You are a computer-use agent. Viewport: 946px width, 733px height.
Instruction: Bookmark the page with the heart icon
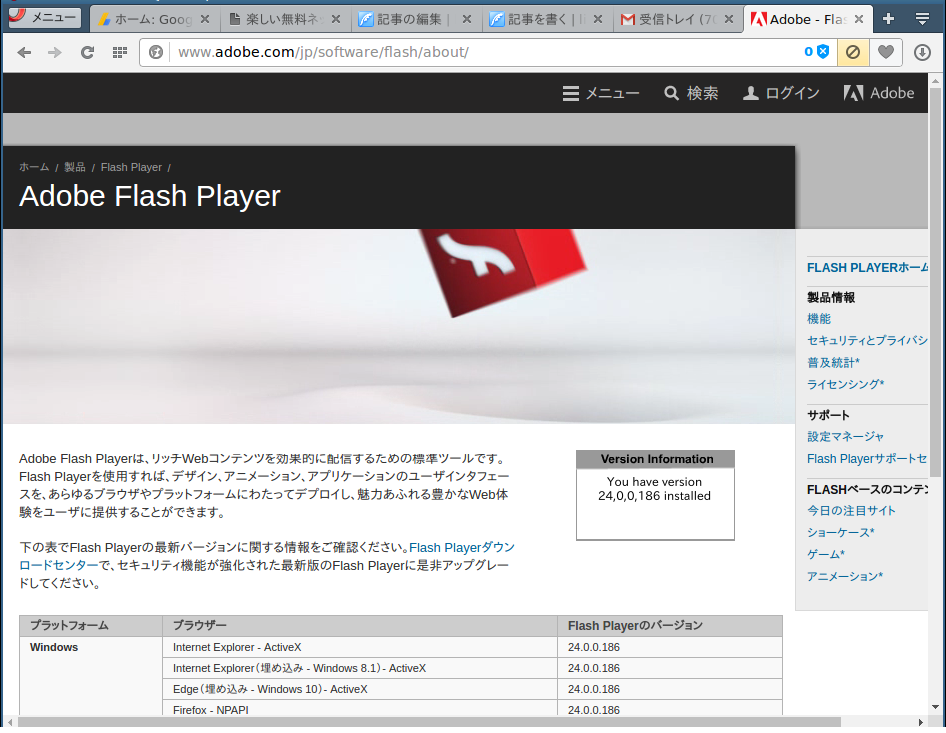pyautogui.click(x=886, y=52)
